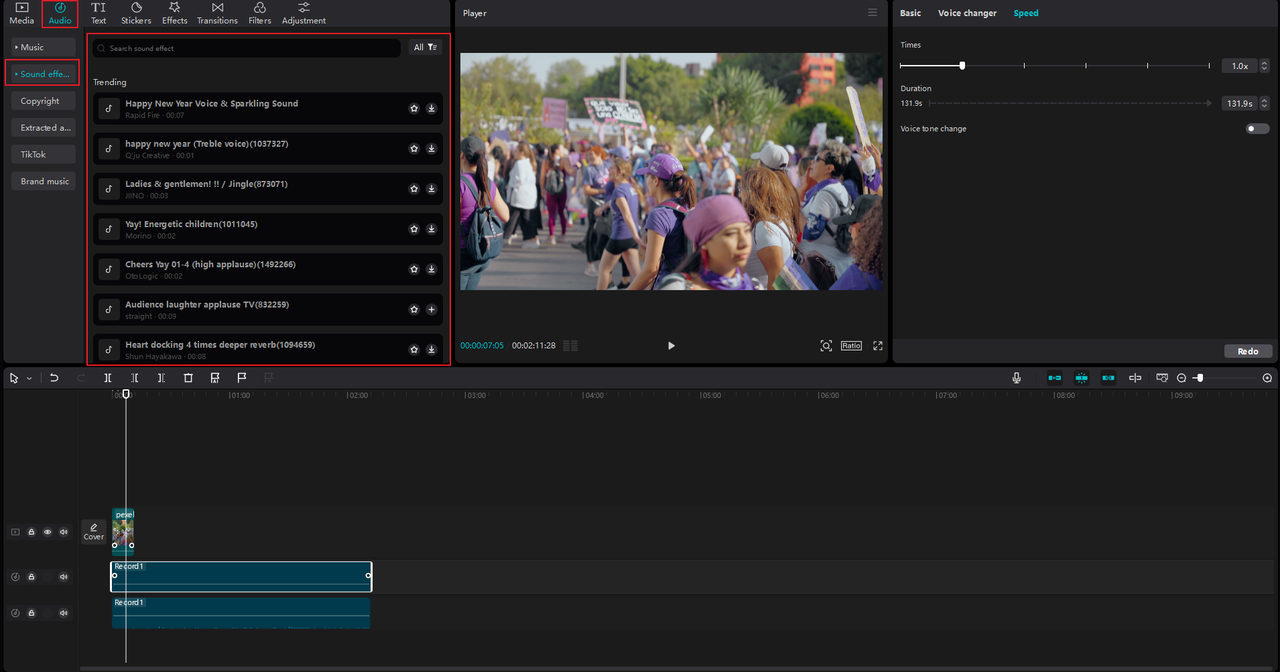The image size is (1280, 672).
Task: Open the Text tab
Action: 98,13
